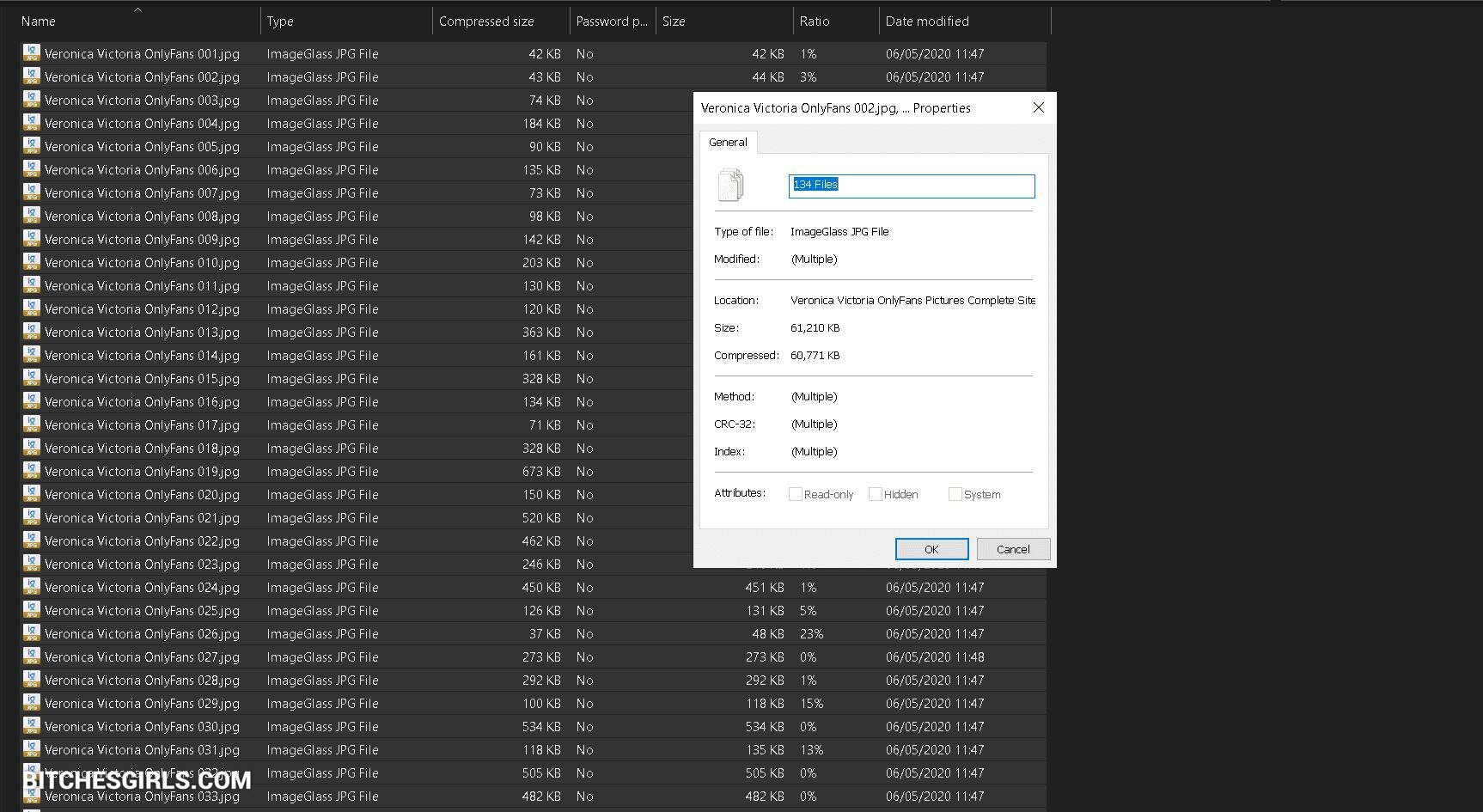
Task: Sort list by the Name column header
Action: click(x=39, y=21)
